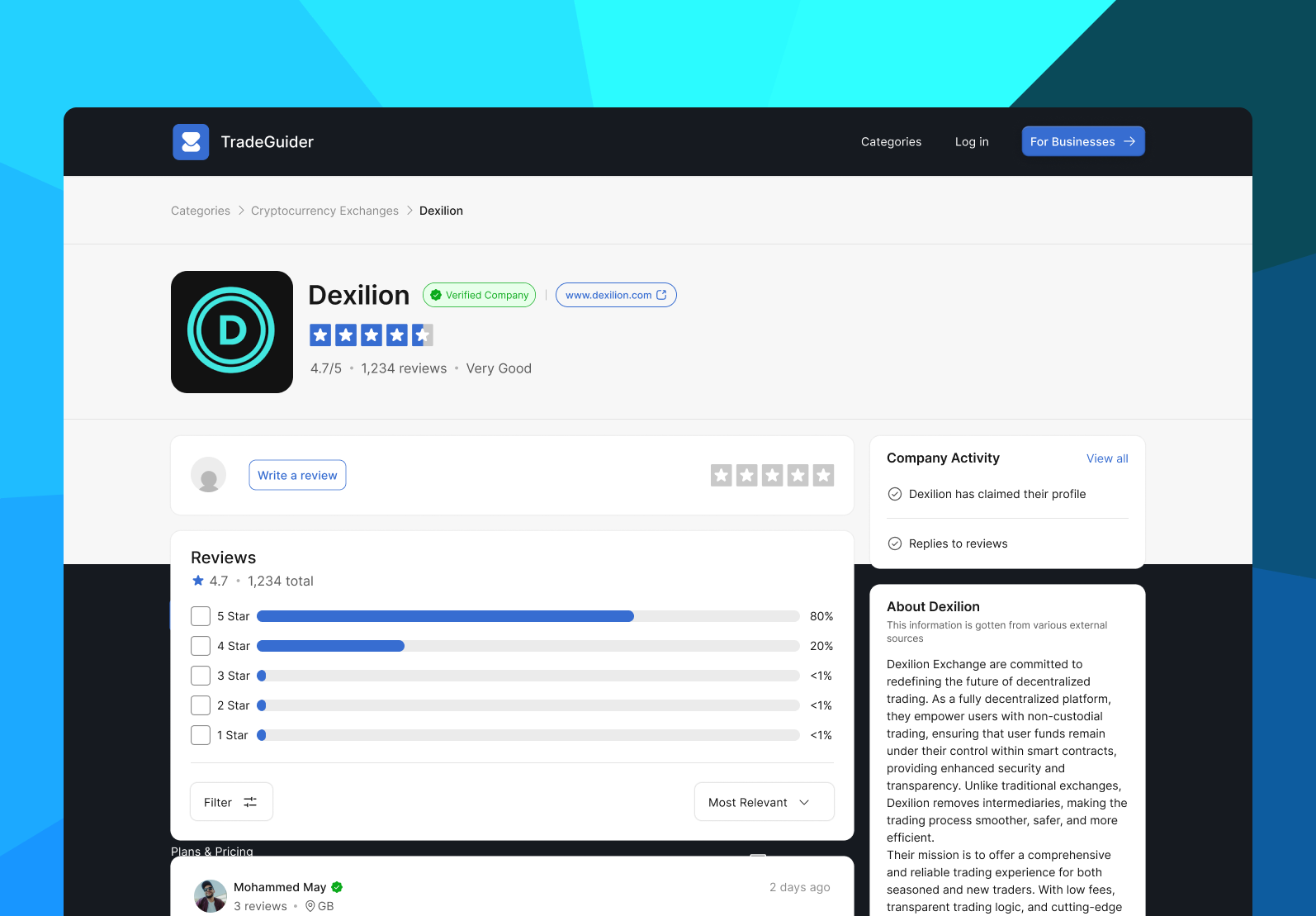Go to Cryptocurrency Exchanges breadcrumb
The image size is (1316, 916).
point(324,211)
